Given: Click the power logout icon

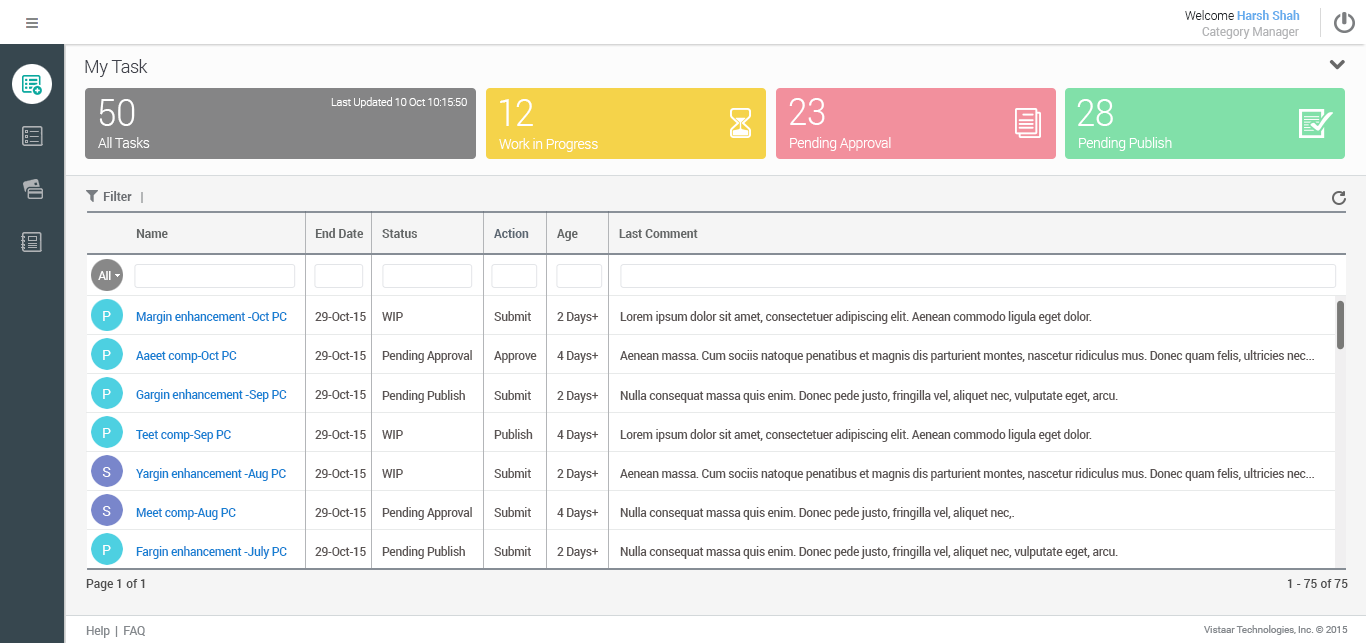Looking at the screenshot, I should (x=1344, y=23).
